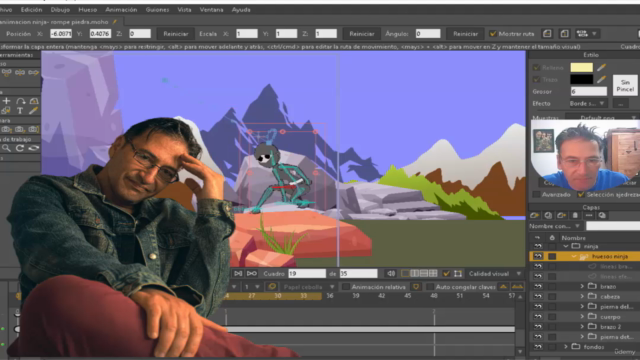Open the Edición menu
Image resolution: width=640 pixels, height=360 pixels.
(31, 9)
